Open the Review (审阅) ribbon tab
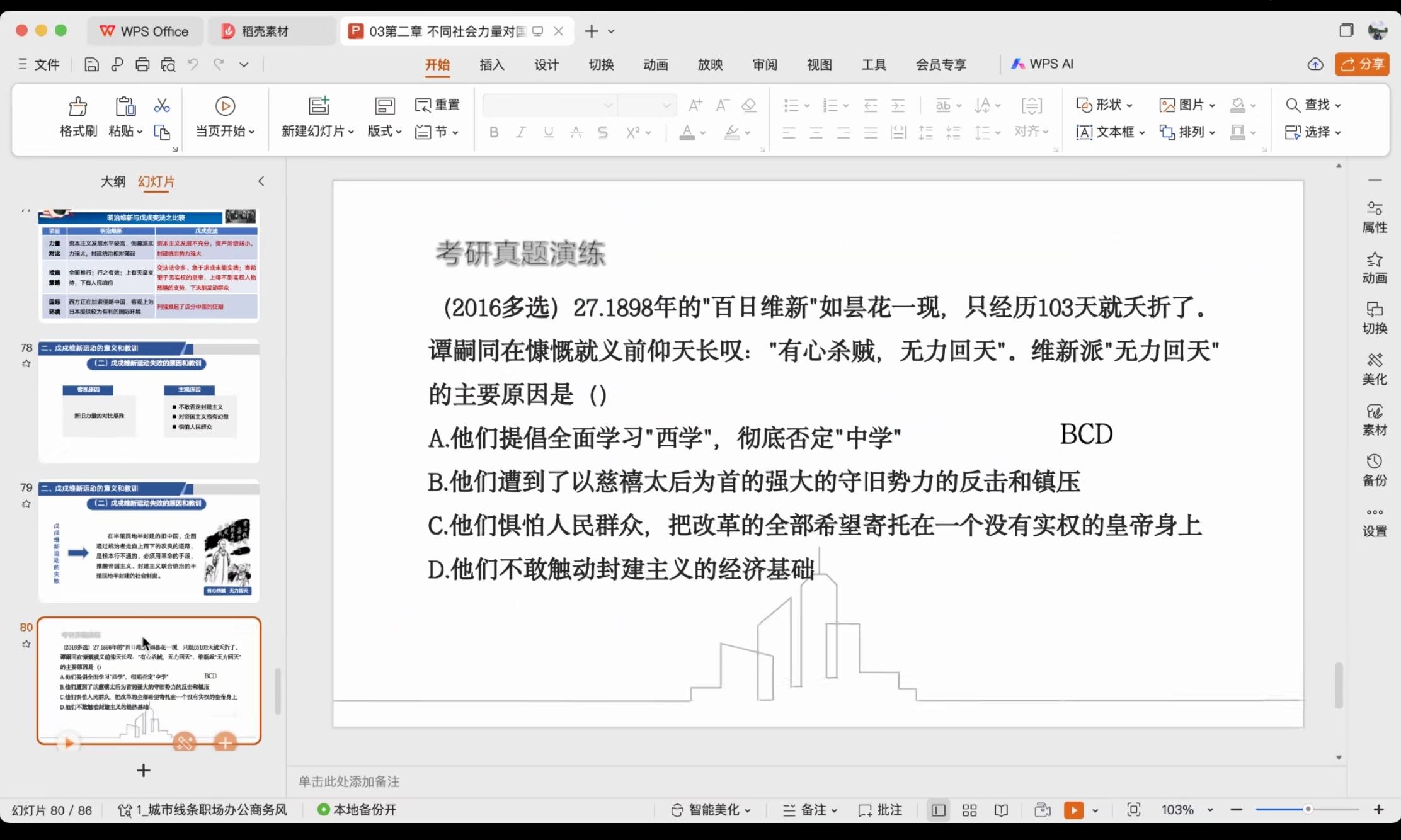 point(765,64)
